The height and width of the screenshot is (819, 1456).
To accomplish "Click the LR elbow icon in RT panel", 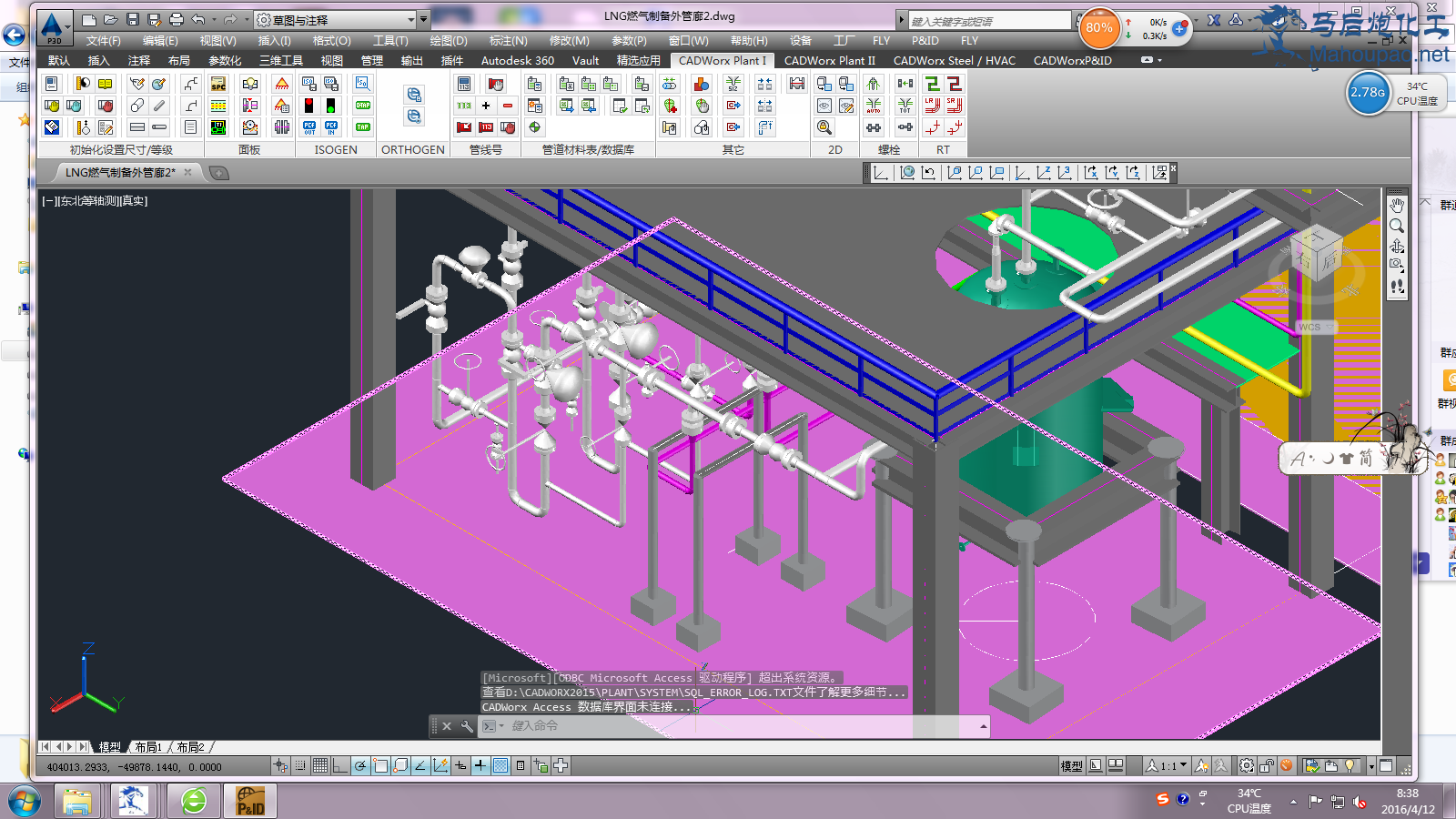I will (933, 106).
